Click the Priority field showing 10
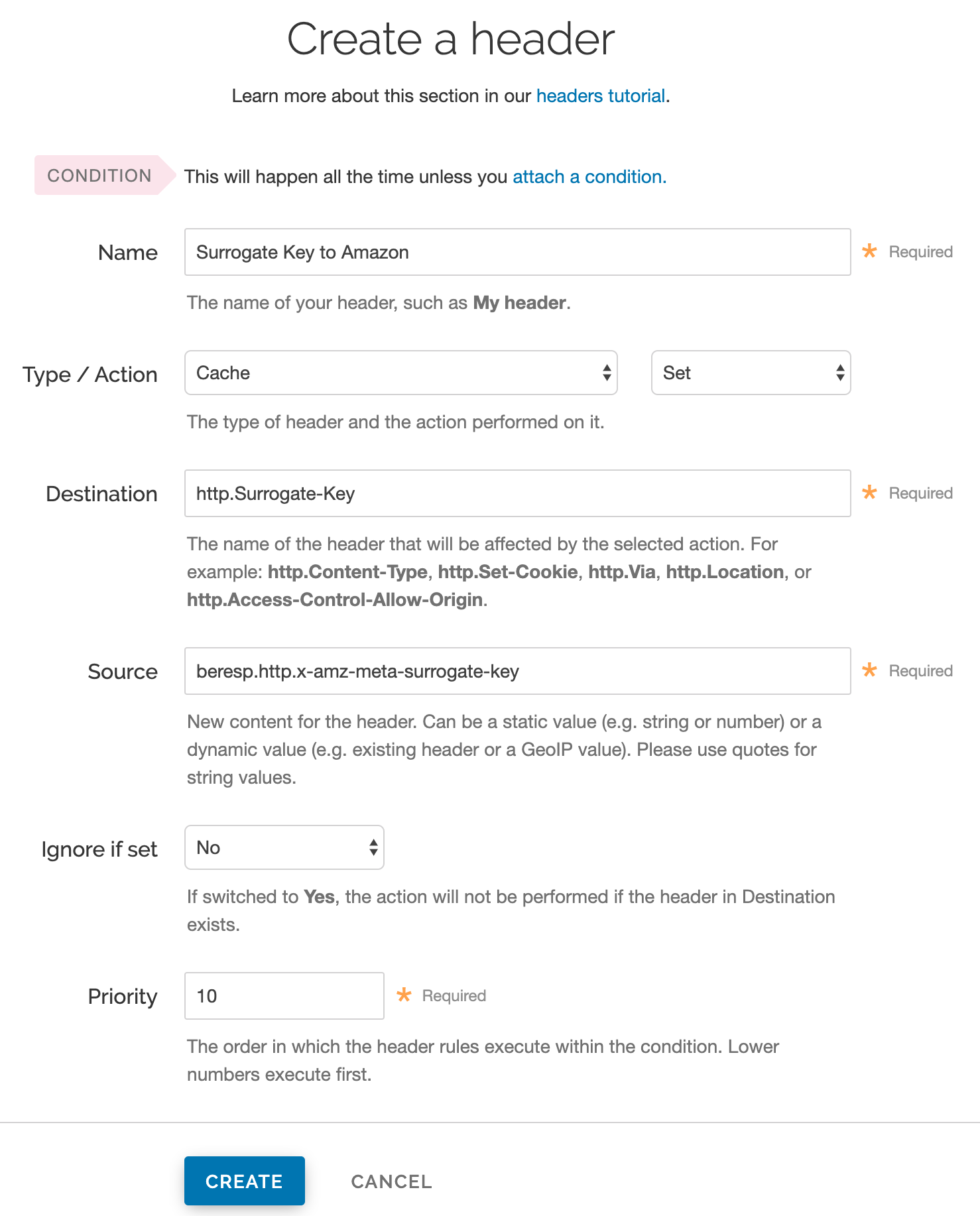 click(284, 995)
